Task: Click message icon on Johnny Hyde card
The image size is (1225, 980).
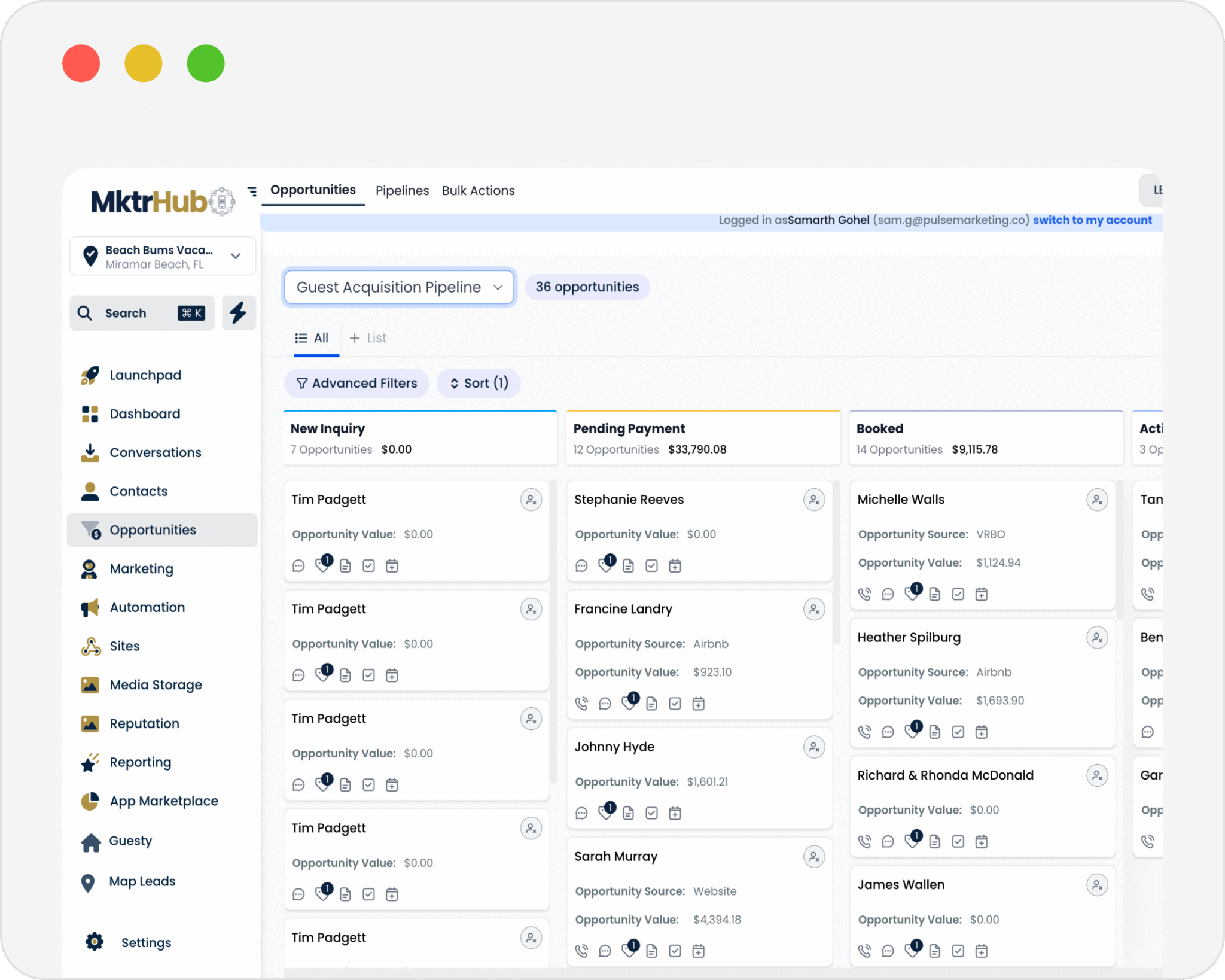Action: click(581, 814)
